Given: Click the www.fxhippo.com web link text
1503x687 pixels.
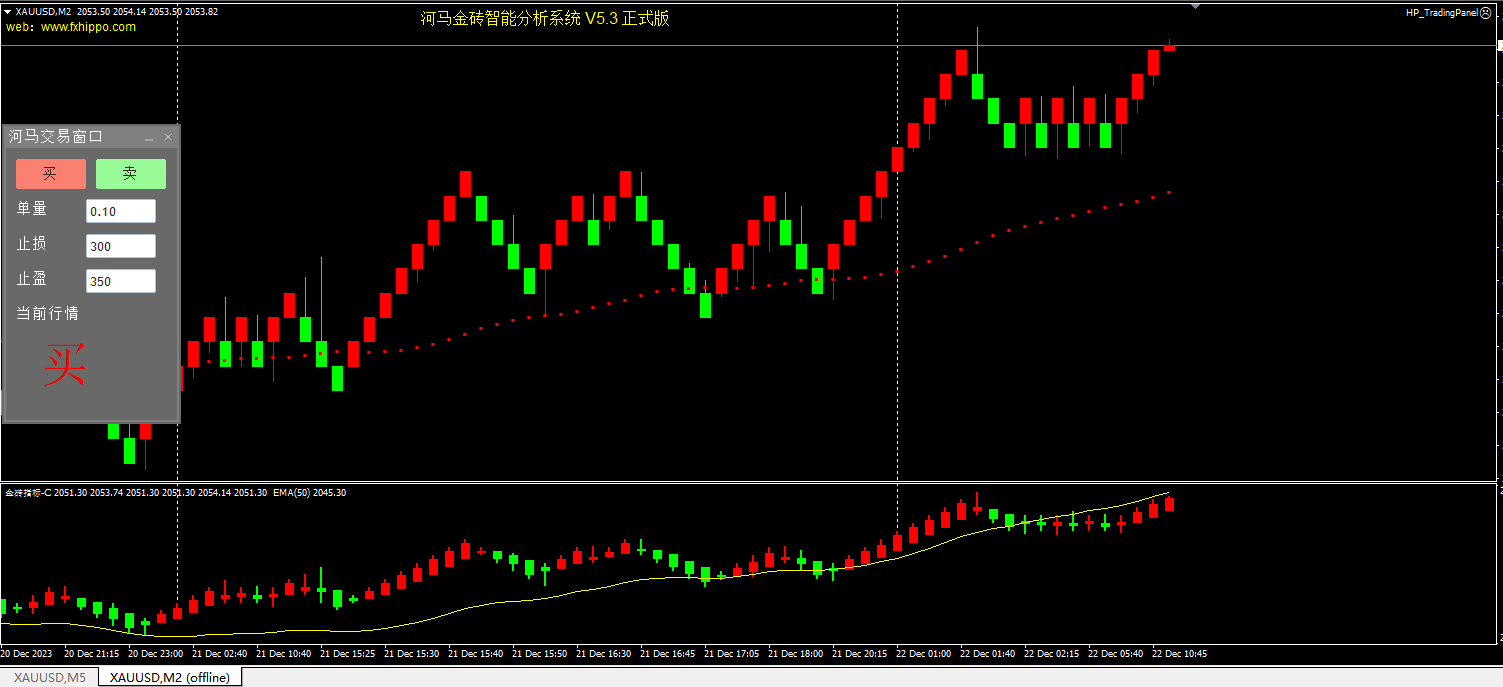Looking at the screenshot, I should pos(88,27).
